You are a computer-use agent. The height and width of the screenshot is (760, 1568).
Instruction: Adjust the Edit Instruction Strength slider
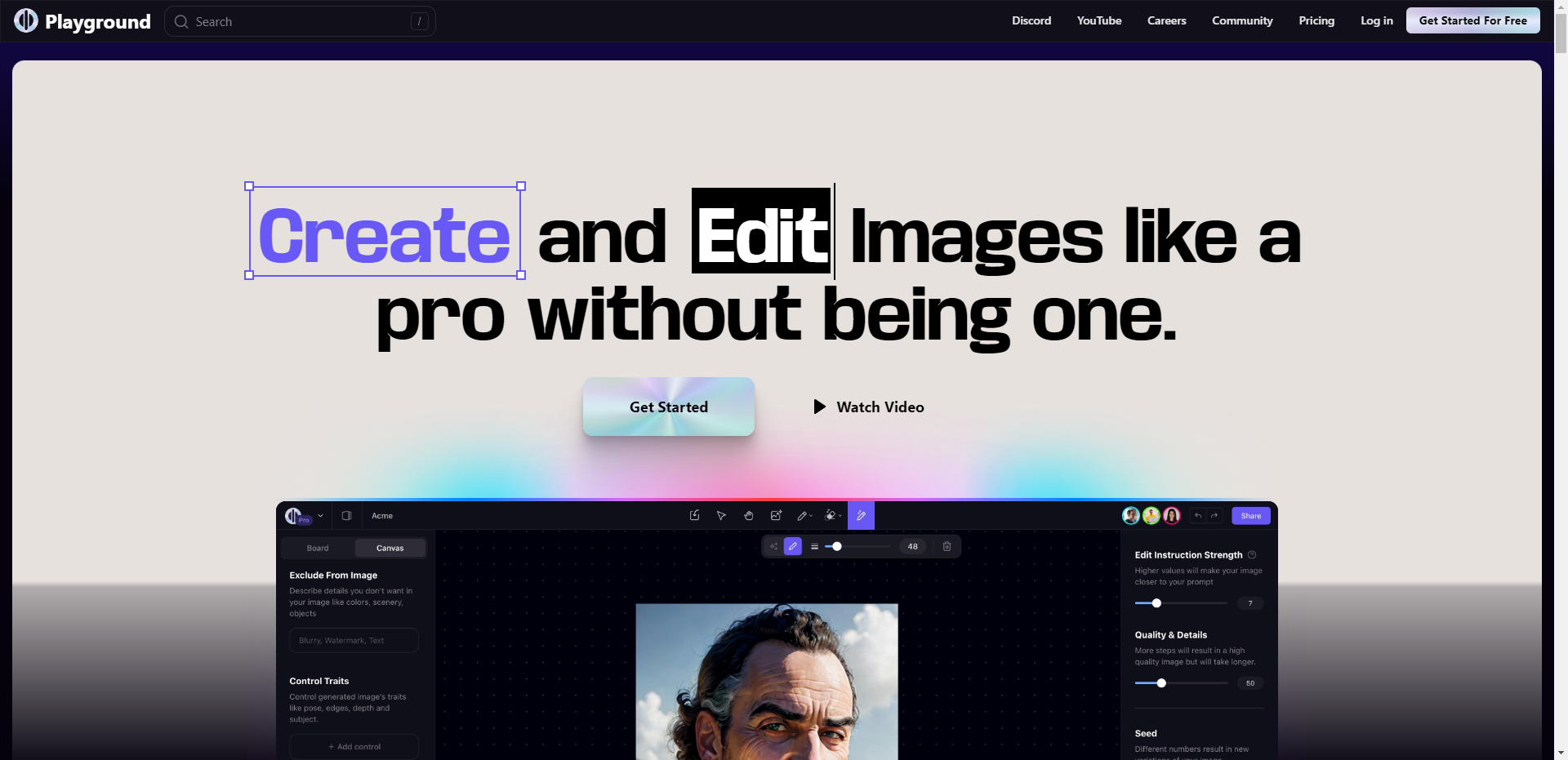pos(1181,603)
